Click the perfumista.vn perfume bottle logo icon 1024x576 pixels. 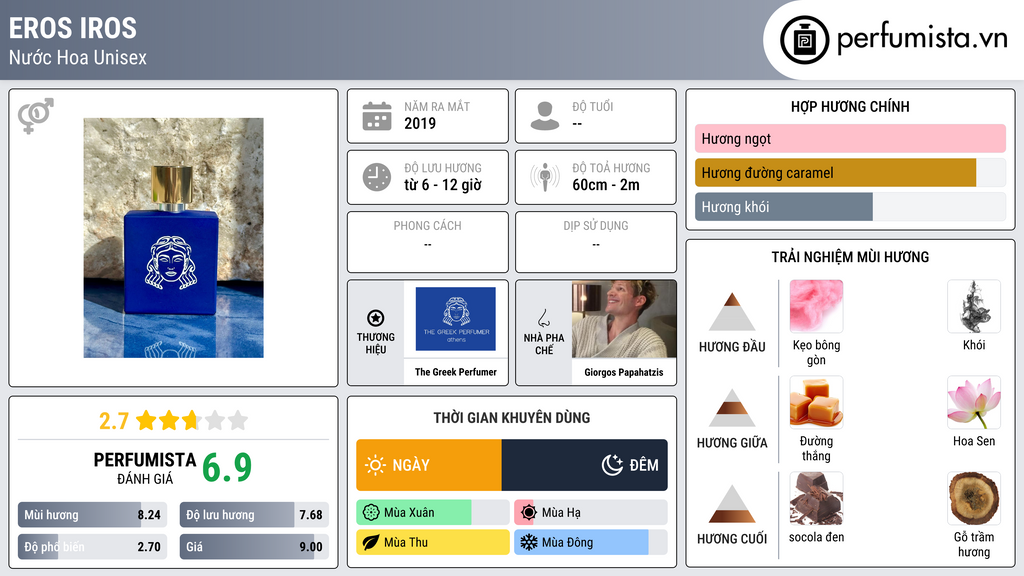click(x=804, y=40)
